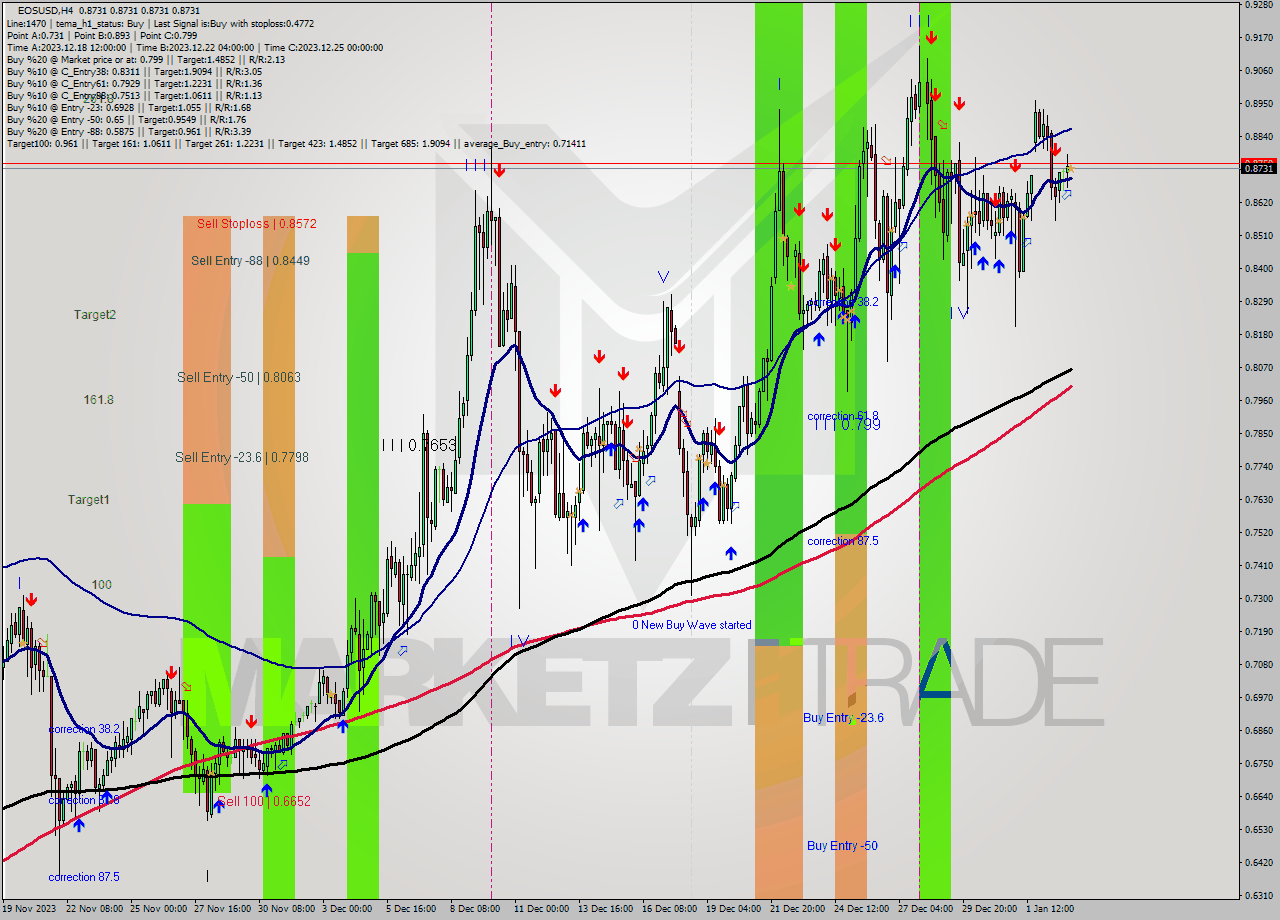Click the '27 Nov 16:00' time axis label

224,909
